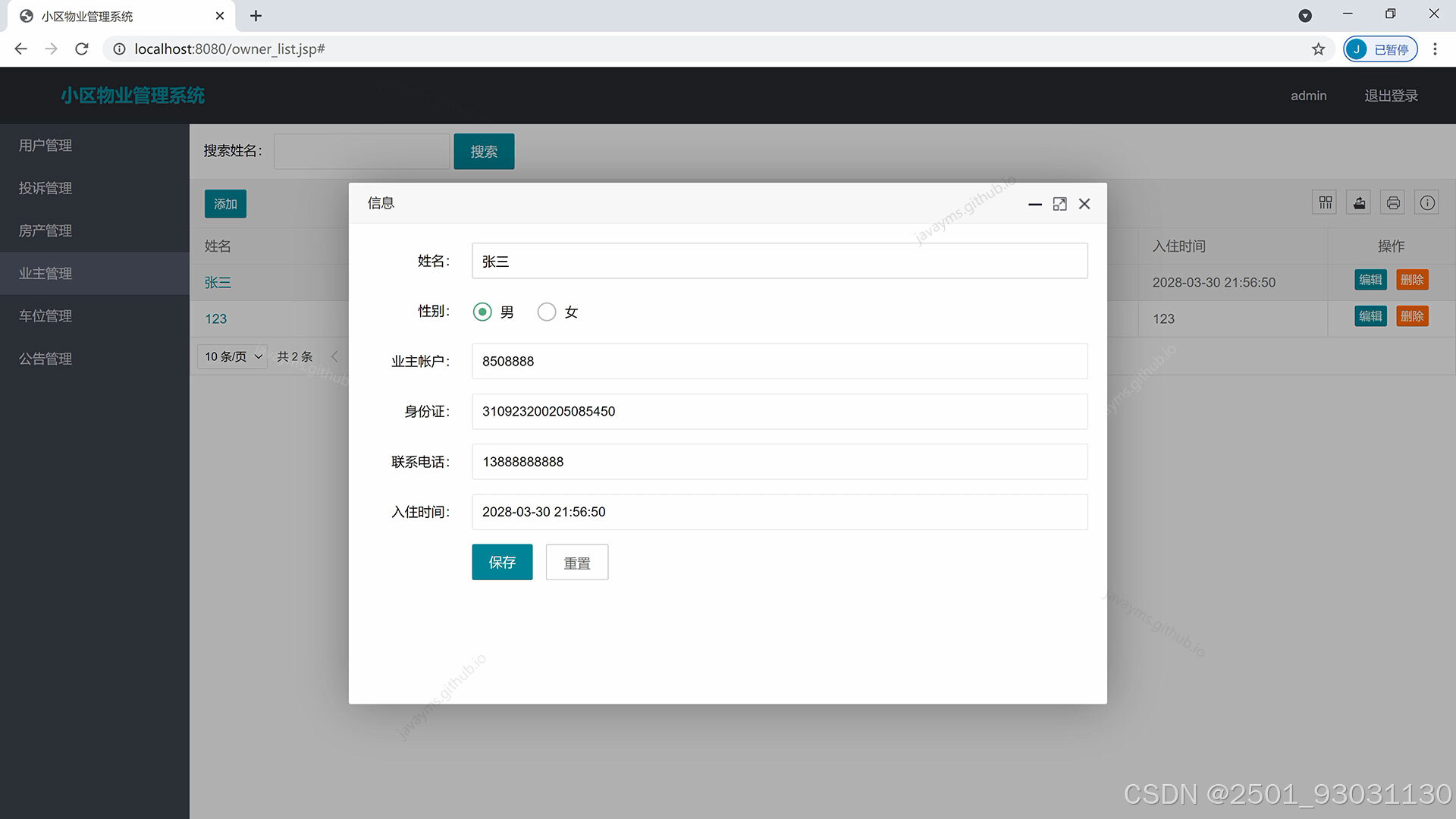1456x819 pixels.
Task: Click the 张三 name cell in table
Action: click(218, 282)
